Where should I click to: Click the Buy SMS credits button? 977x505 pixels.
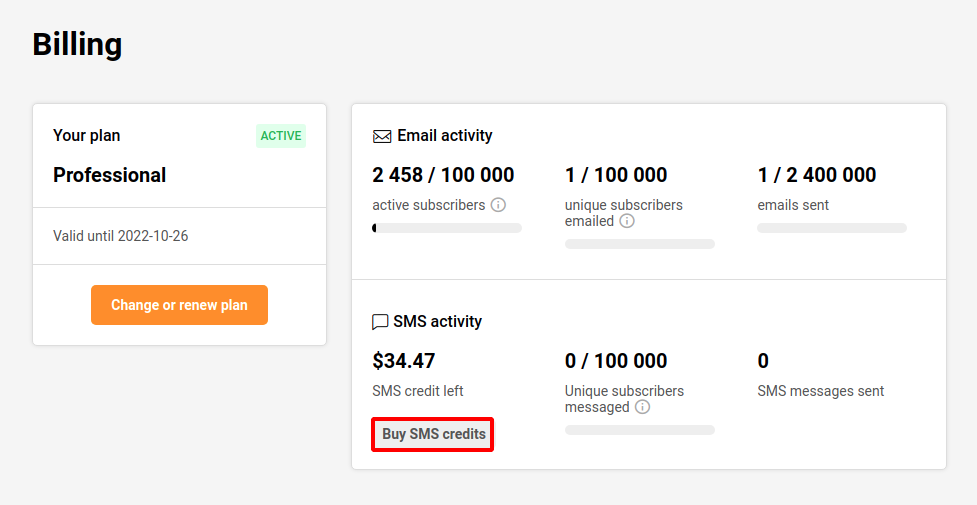(x=433, y=435)
